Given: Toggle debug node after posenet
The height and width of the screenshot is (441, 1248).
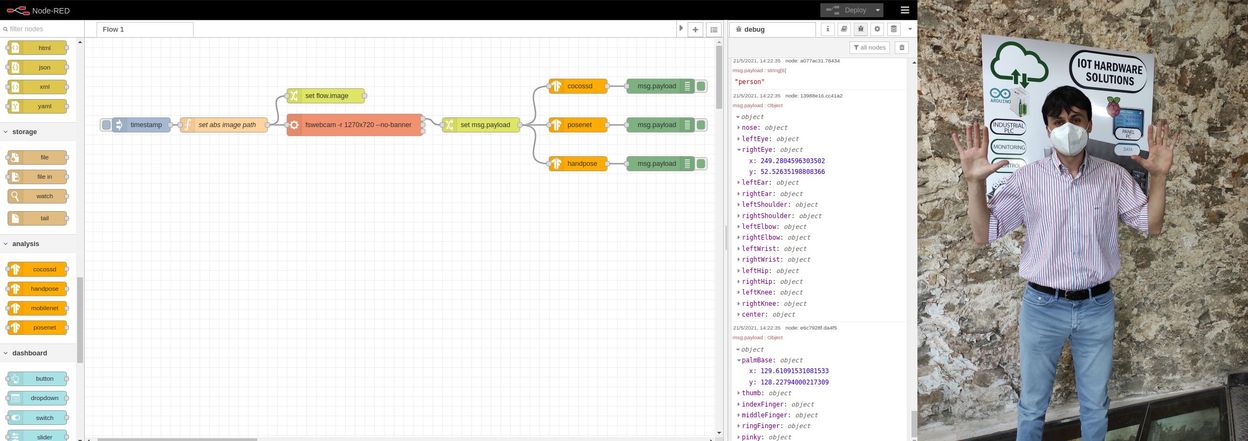Looking at the screenshot, I should 701,125.
